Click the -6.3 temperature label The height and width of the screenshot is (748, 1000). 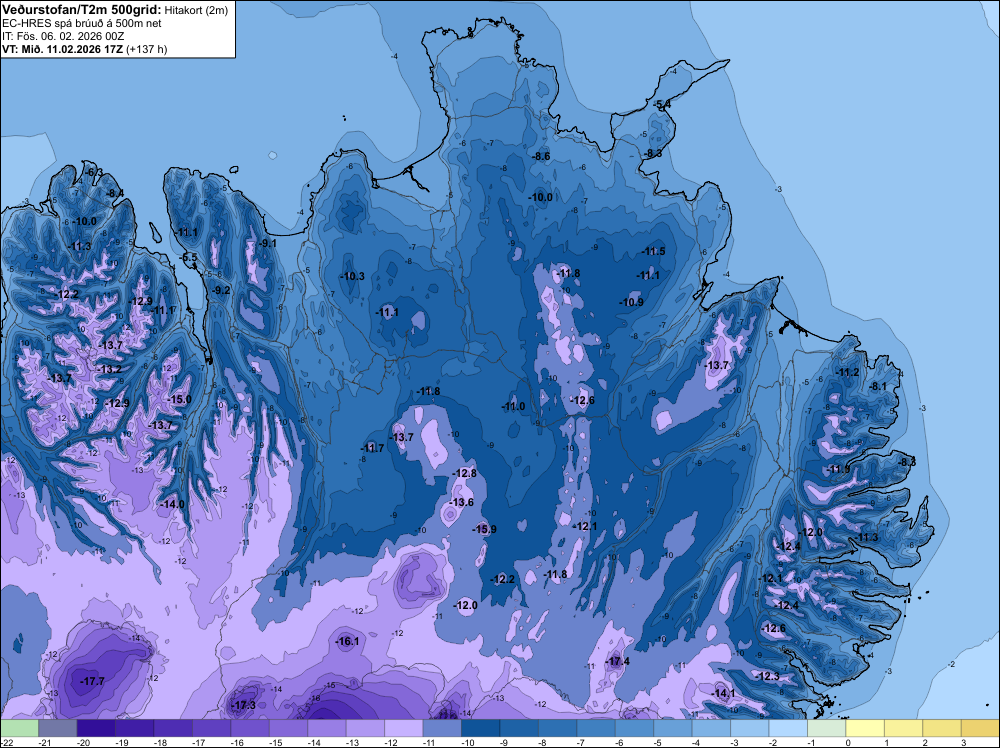coord(94,172)
